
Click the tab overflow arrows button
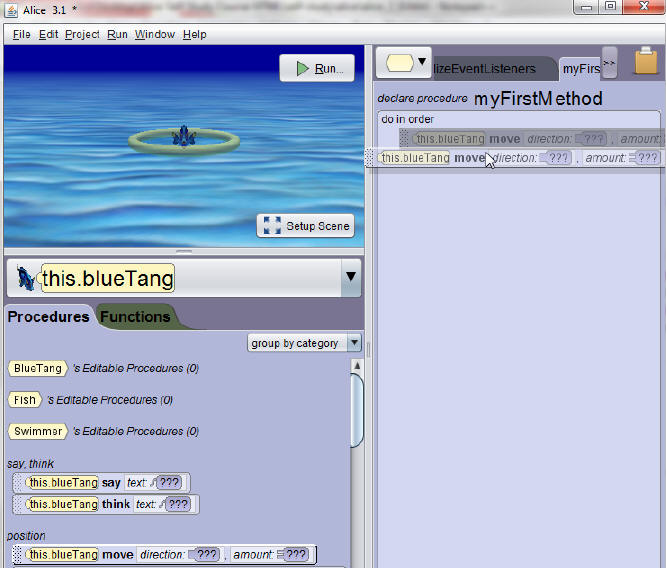[610, 63]
